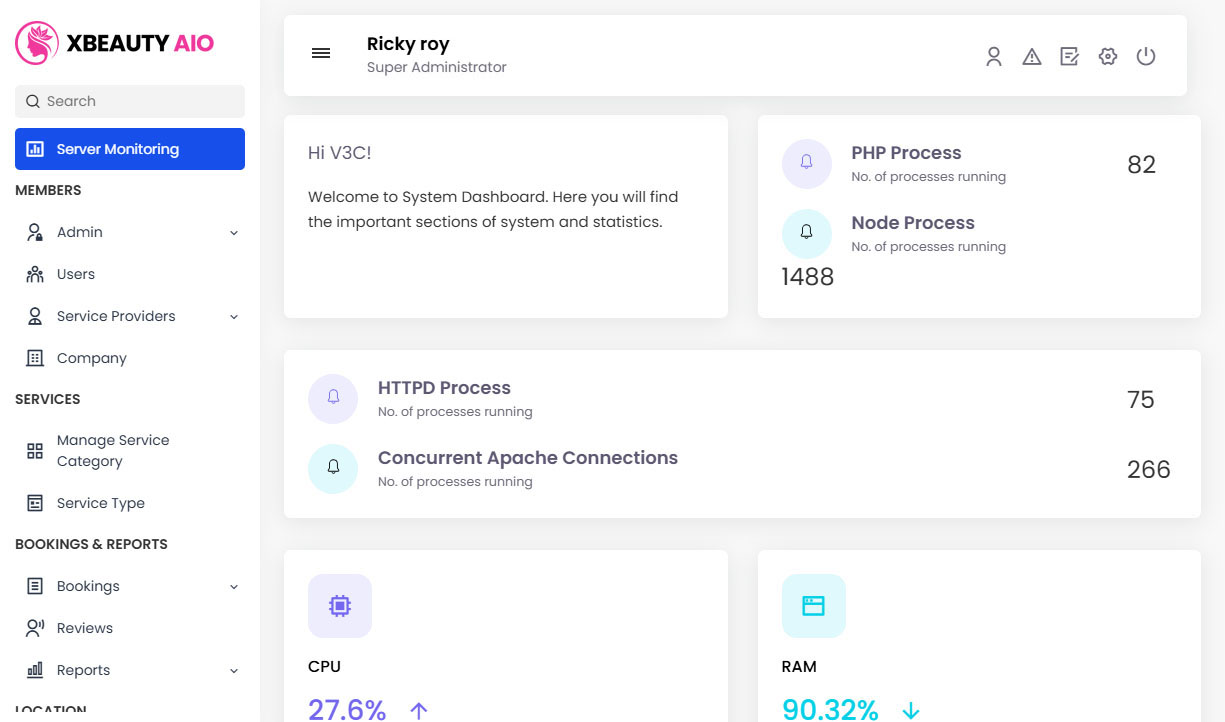The image size is (1225, 722).
Task: Click the power logout icon
Action: coord(1146,57)
